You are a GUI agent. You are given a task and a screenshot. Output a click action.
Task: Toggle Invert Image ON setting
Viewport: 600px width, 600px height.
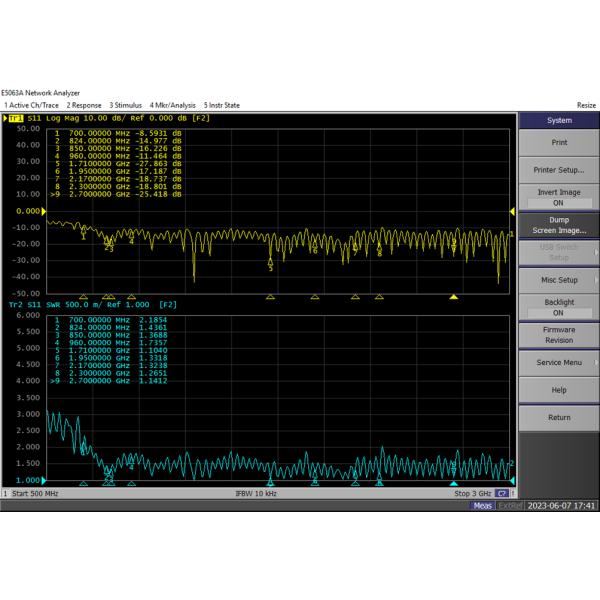[x=558, y=197]
